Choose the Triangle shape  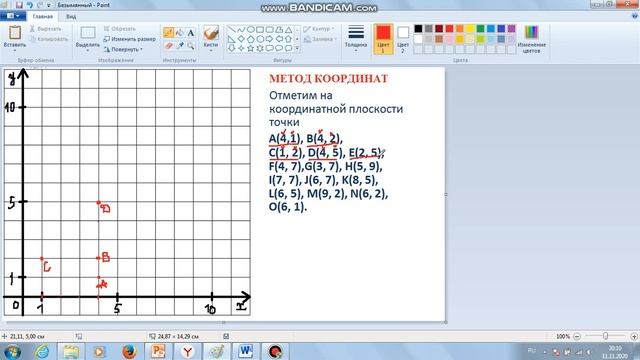tap(289, 30)
